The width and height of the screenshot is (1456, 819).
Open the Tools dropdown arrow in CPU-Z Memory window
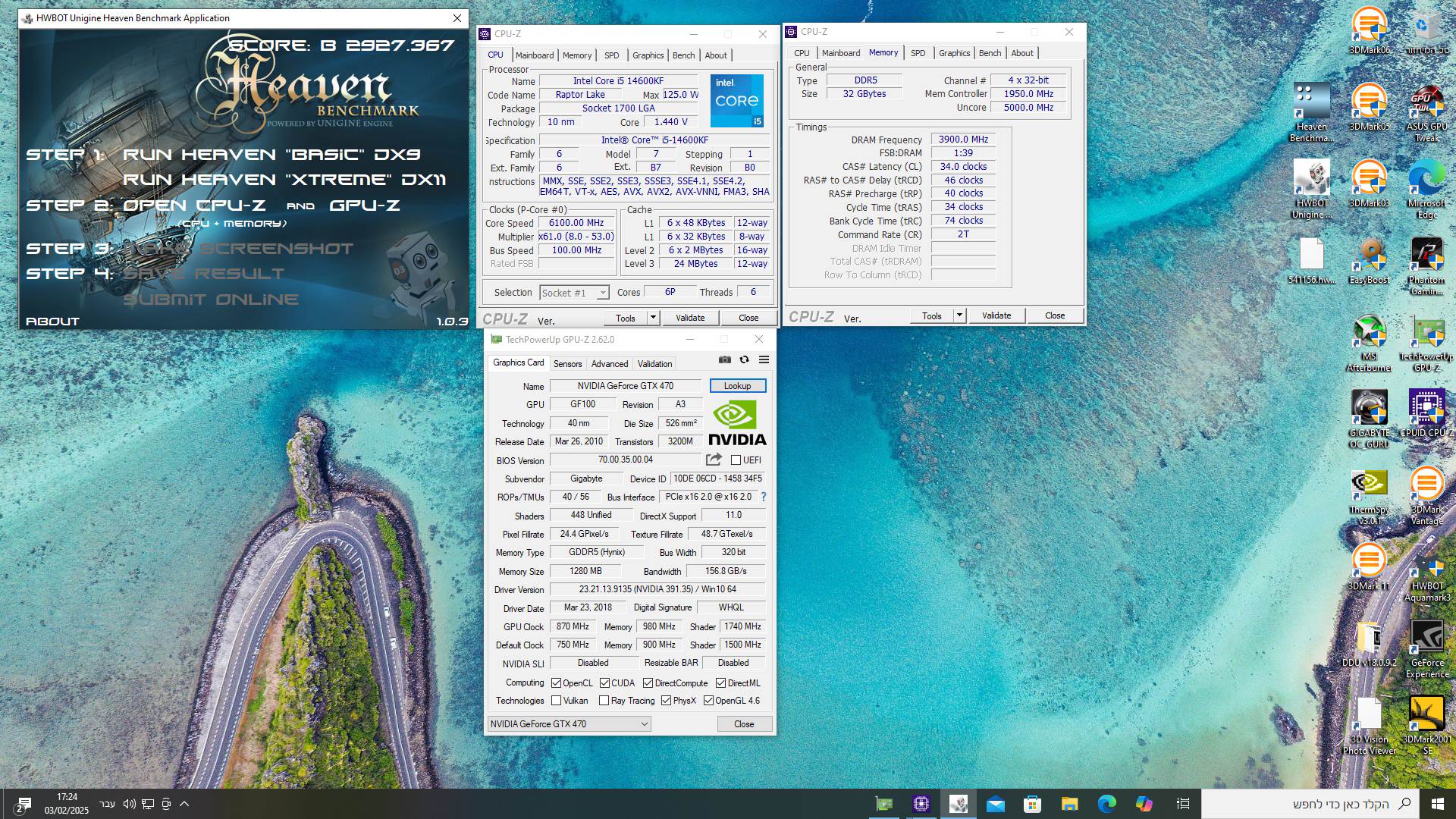click(x=959, y=315)
